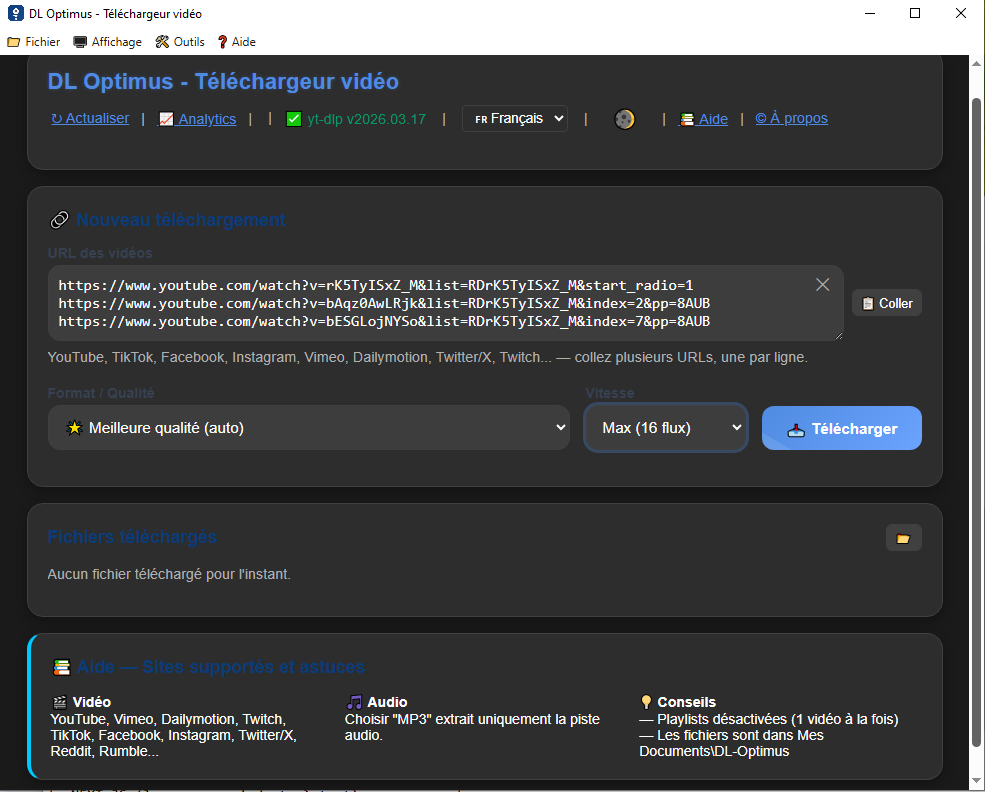
Task: Click the green checkmark icon beside yt-dlp
Action: (293, 119)
